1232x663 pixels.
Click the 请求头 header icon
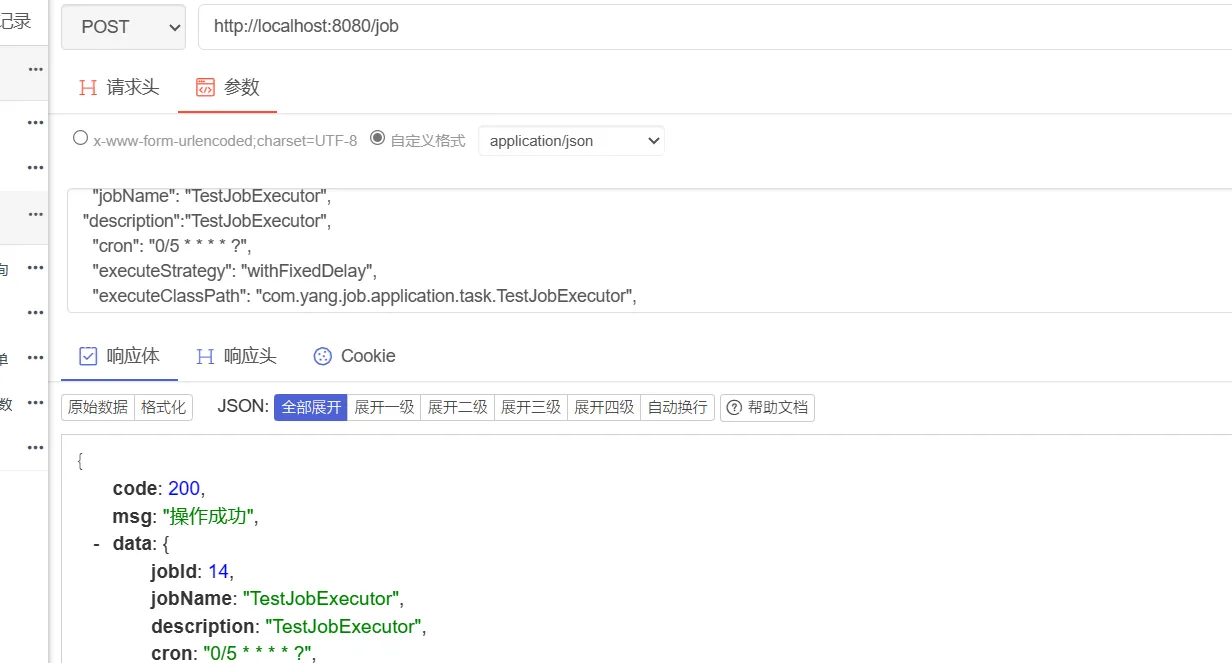(x=88, y=87)
